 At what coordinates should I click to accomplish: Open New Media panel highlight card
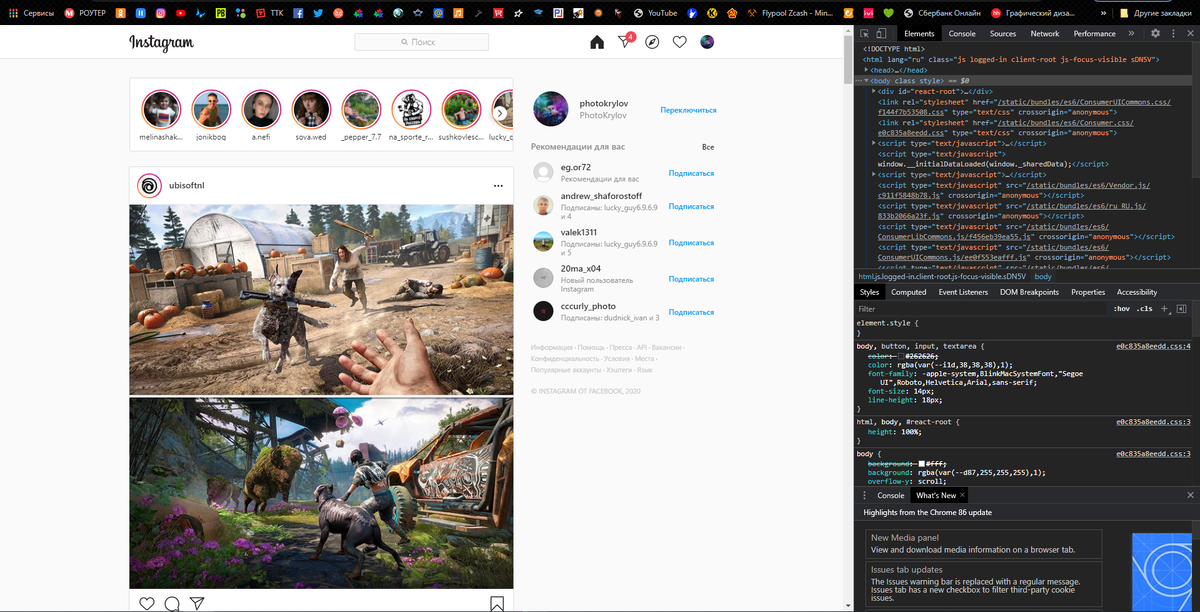coord(983,544)
